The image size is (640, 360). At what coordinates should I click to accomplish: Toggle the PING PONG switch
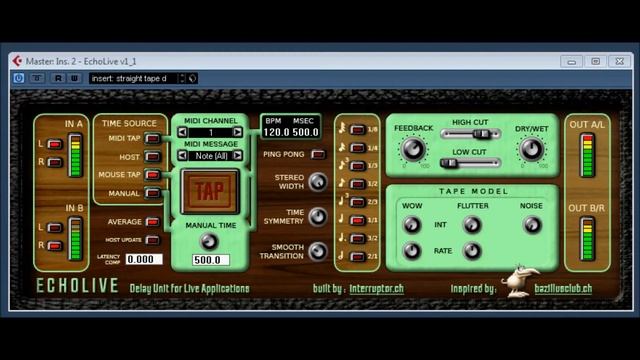(x=318, y=154)
